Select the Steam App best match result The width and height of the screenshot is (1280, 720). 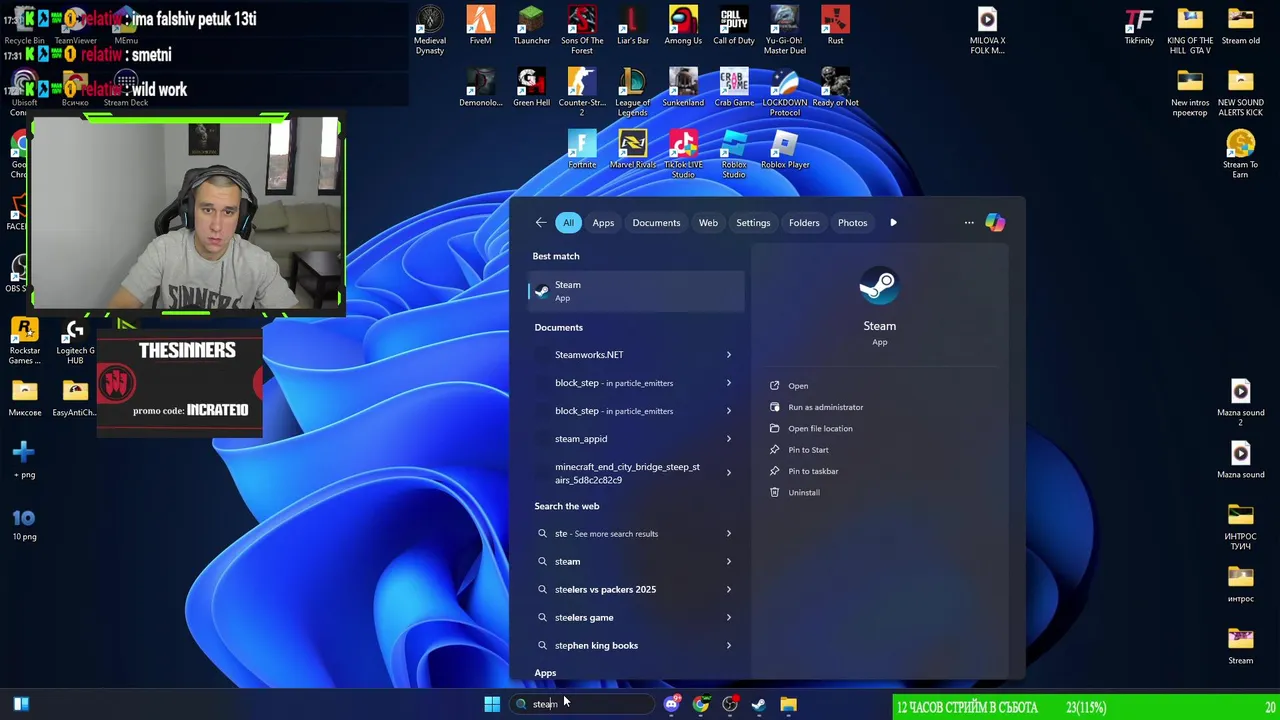click(x=636, y=291)
